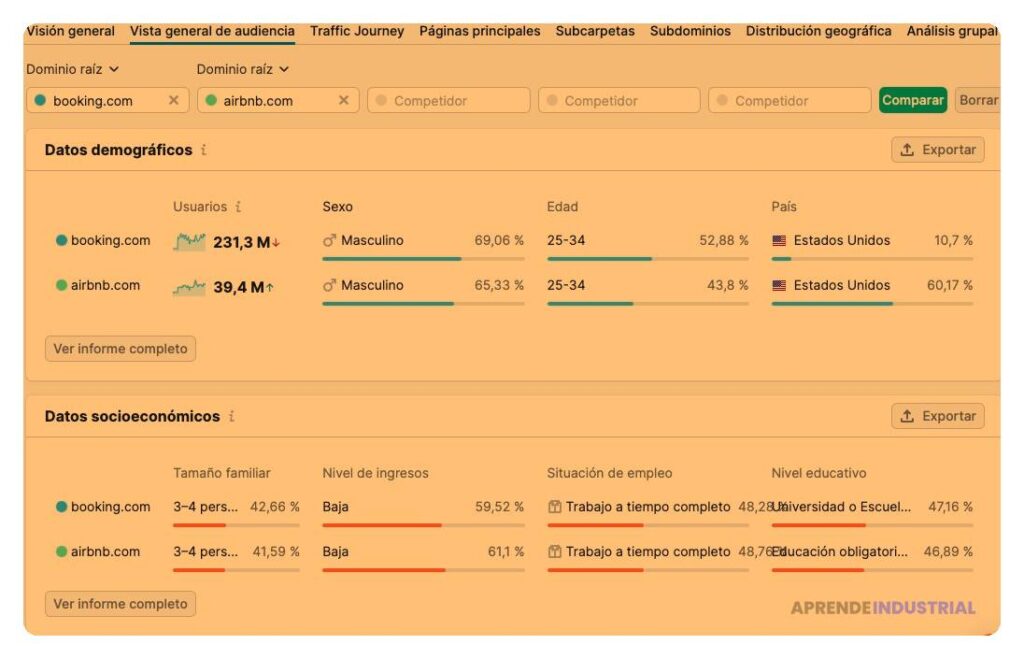This screenshot has height=659, width=1024.
Task: Export the Datos socioeconómicos data
Action: tap(938, 416)
